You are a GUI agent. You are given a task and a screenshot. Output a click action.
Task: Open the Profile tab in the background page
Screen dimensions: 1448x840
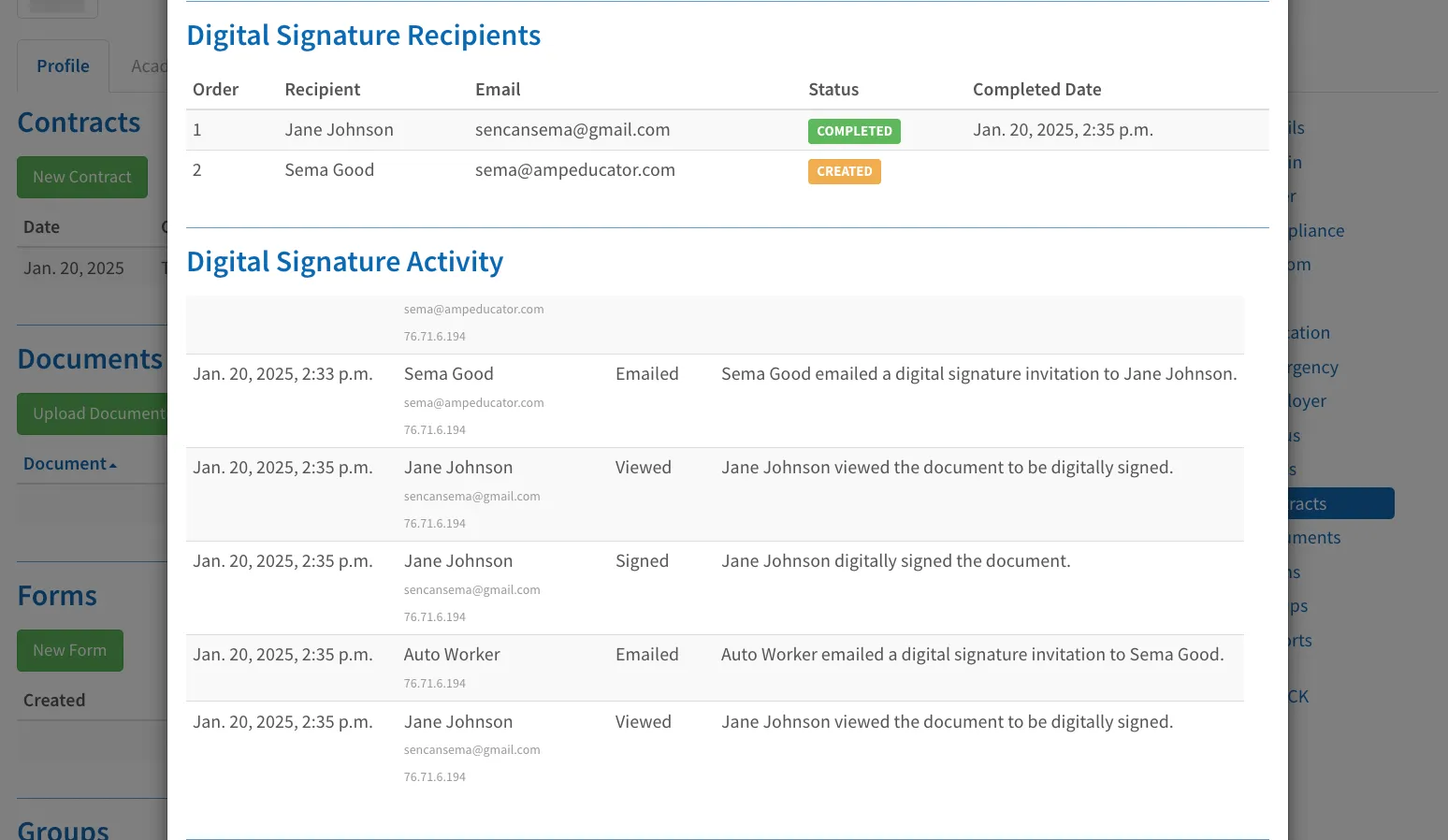coord(63,66)
